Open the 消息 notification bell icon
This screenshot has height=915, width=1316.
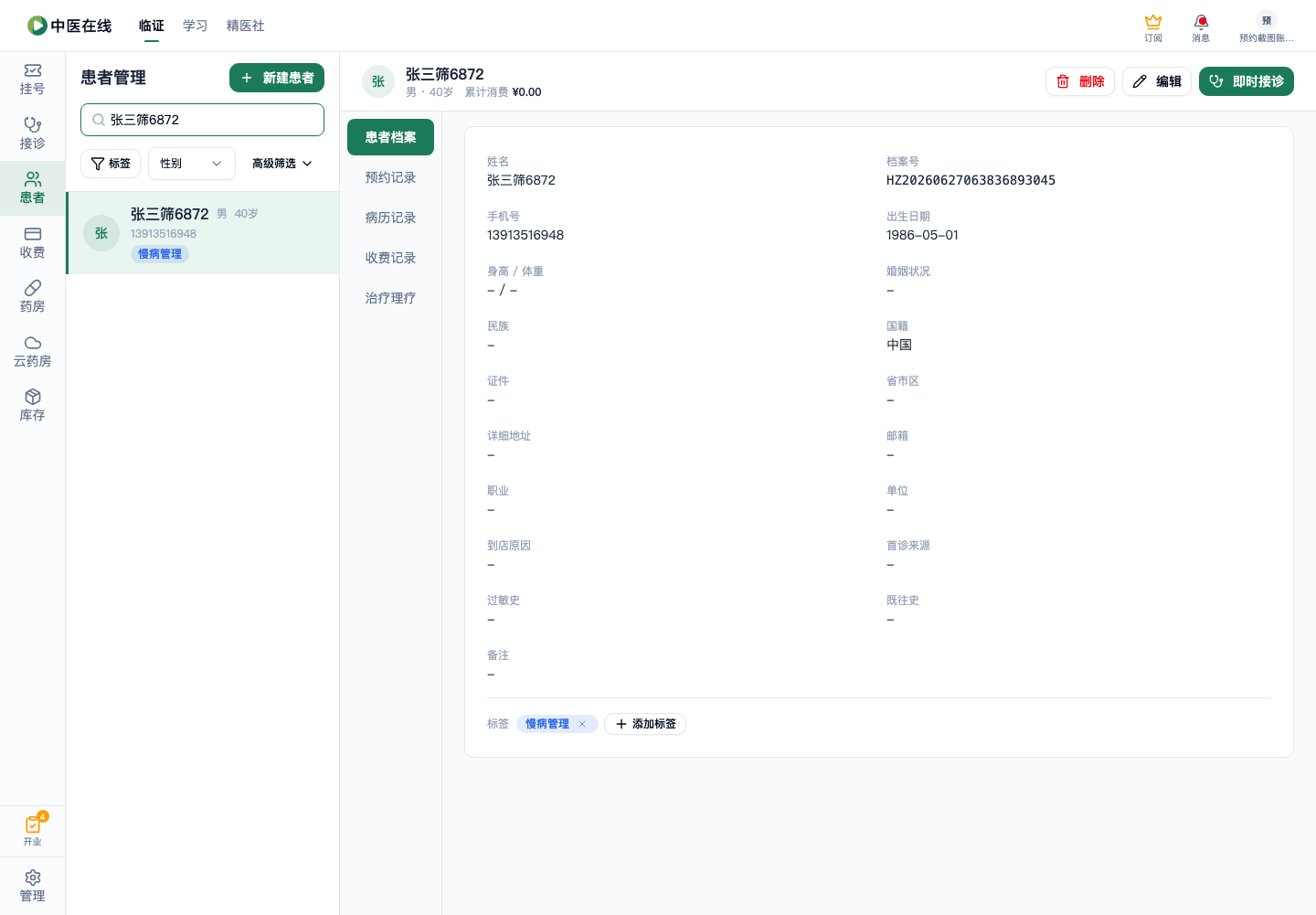point(1201,27)
